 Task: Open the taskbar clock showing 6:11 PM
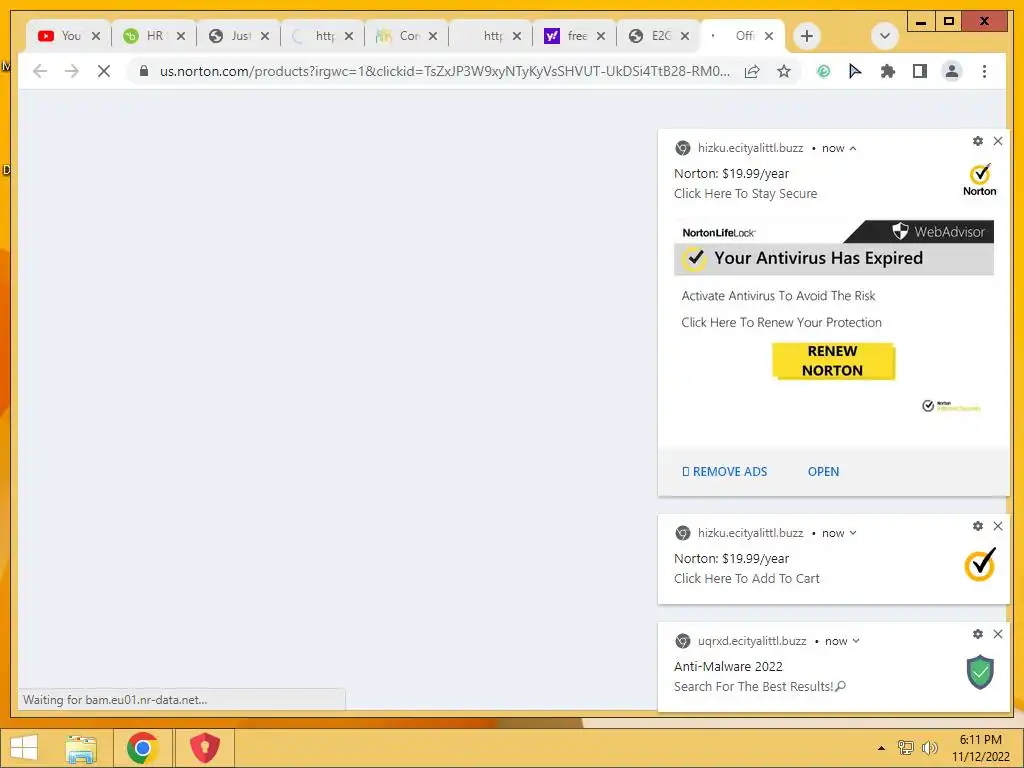980,748
